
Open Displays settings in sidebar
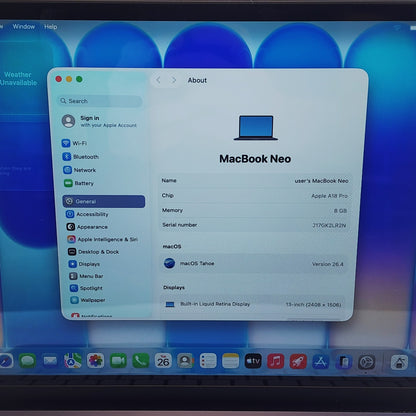coord(84,264)
